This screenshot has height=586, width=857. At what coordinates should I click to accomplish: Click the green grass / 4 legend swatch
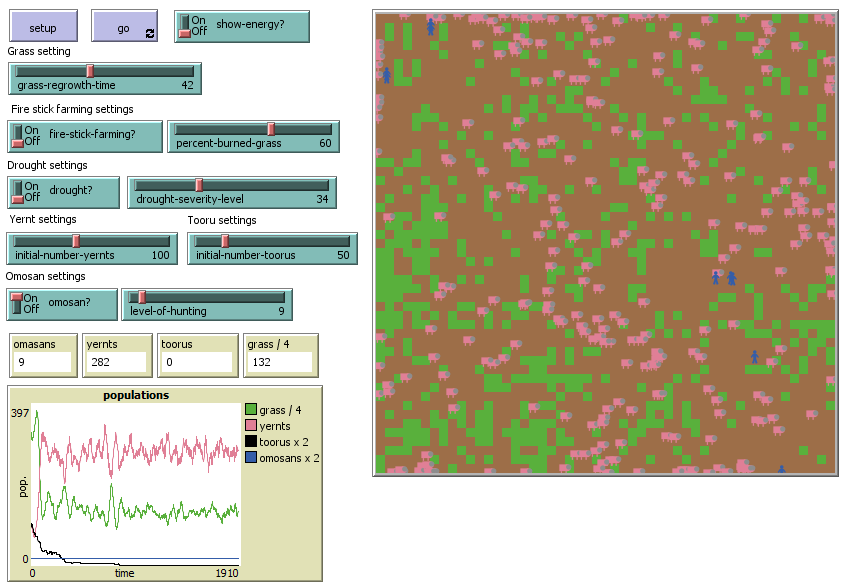[251, 409]
